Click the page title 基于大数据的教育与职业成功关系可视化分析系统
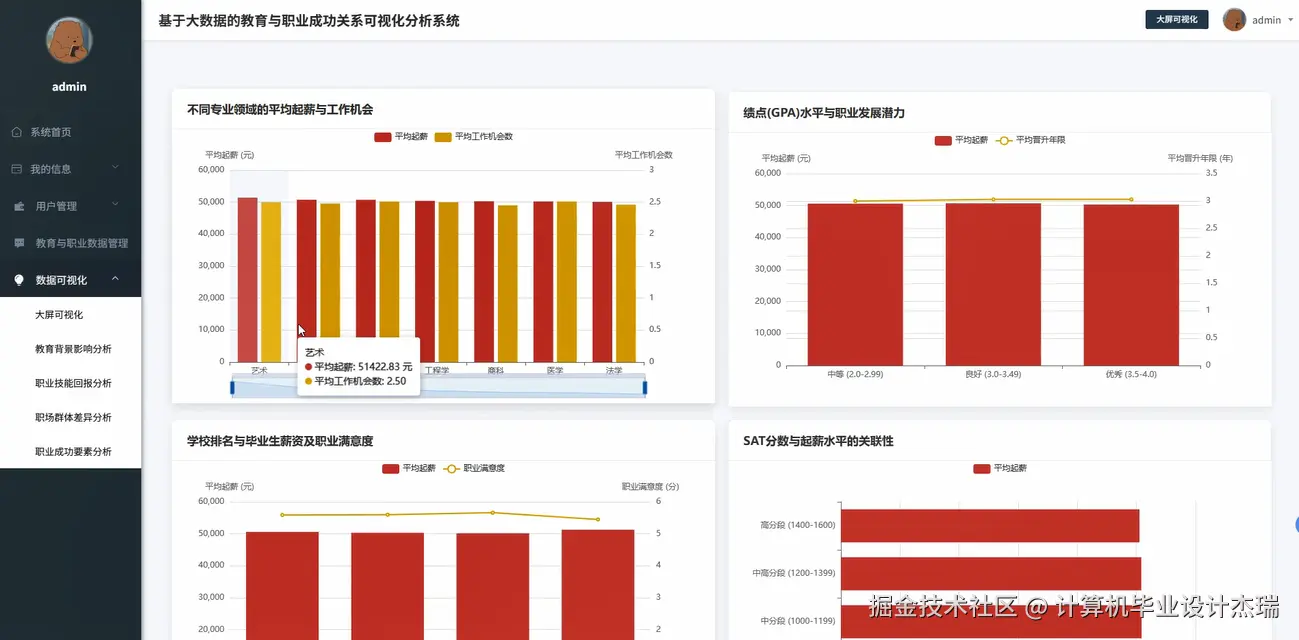1299x640 pixels. point(309,20)
